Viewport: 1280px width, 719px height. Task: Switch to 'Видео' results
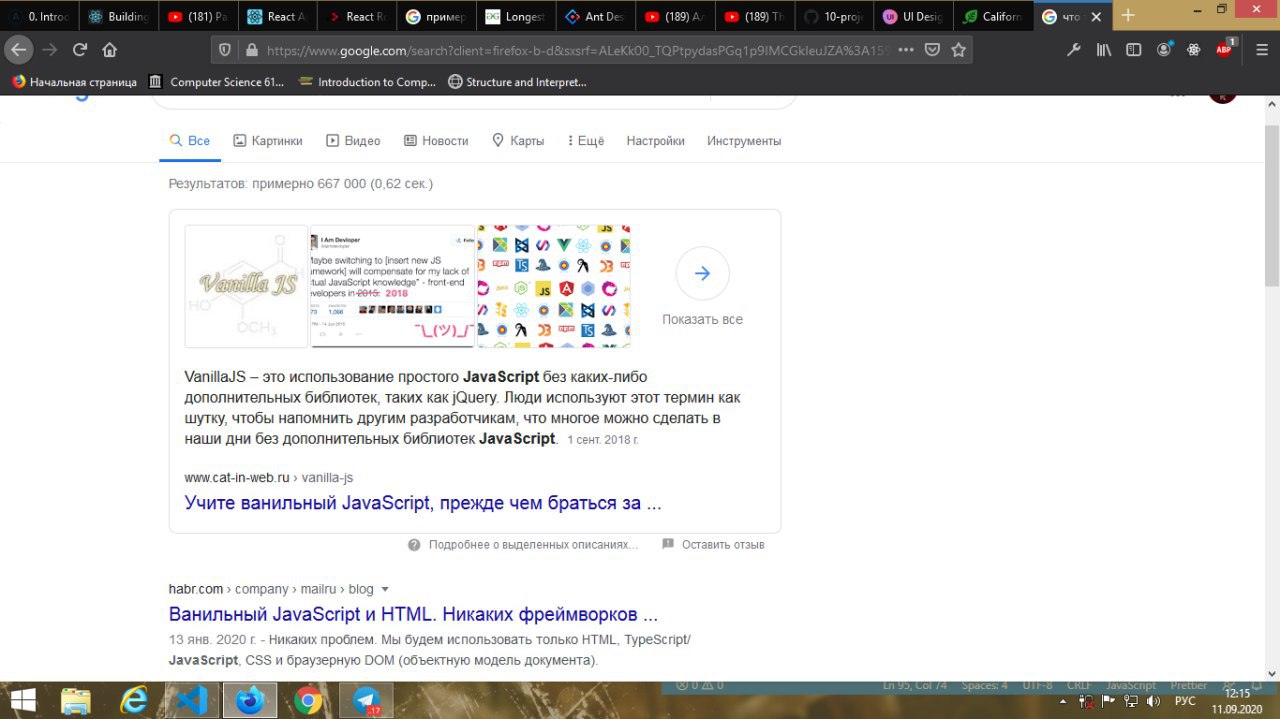click(x=353, y=141)
